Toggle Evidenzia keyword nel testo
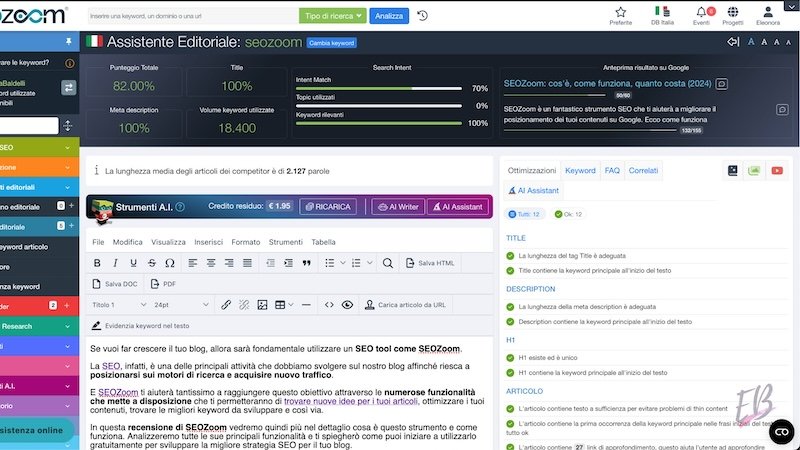The height and width of the screenshot is (450, 800). pos(140,326)
